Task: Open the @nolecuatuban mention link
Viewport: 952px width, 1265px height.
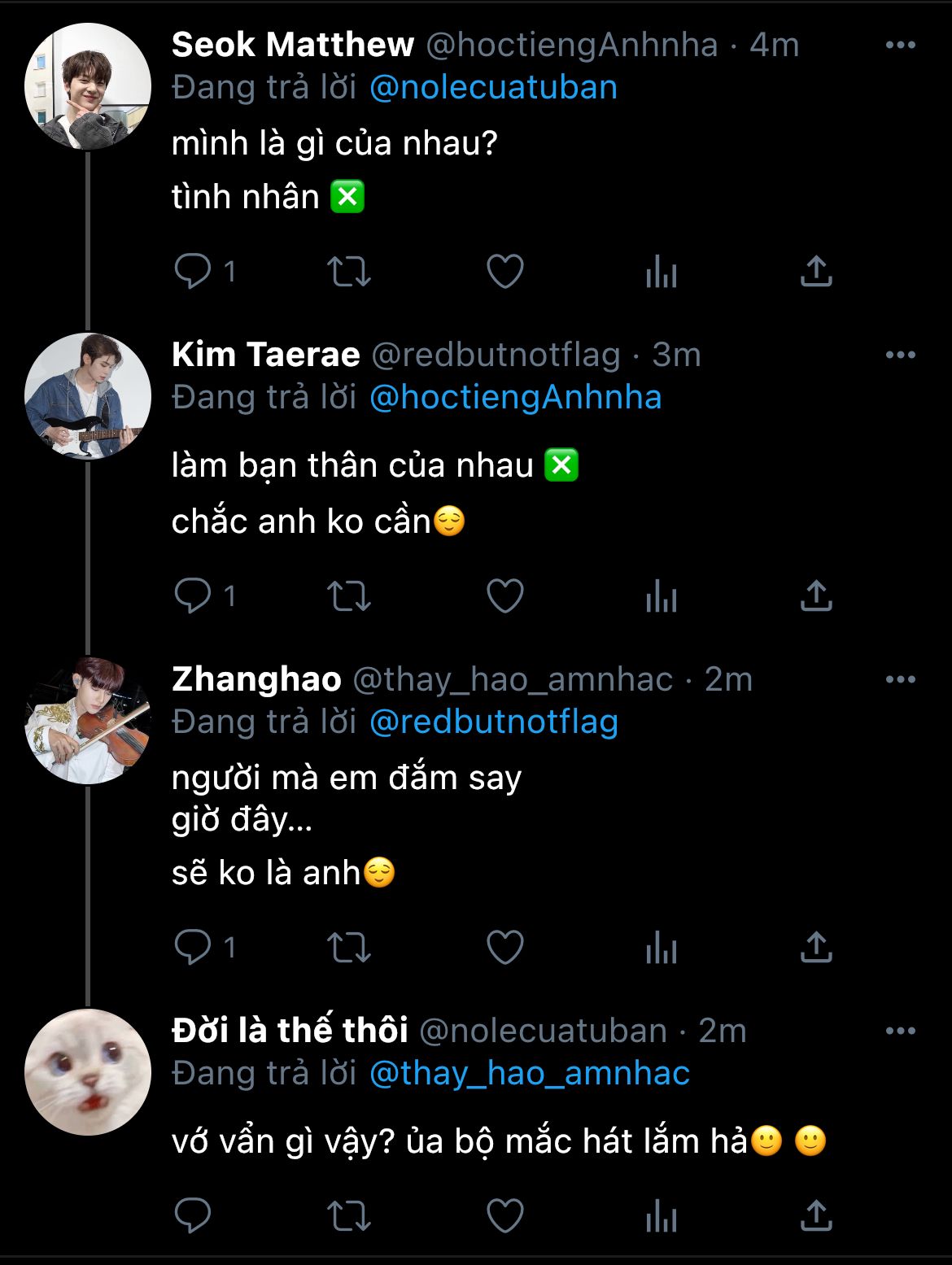Action: (493, 88)
